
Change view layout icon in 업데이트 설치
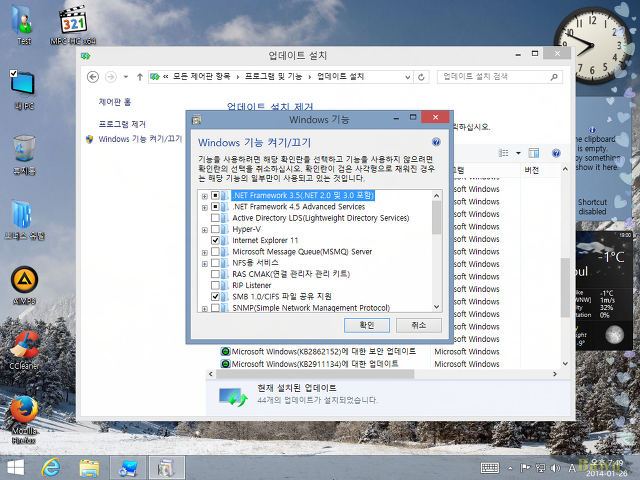[x=504, y=153]
